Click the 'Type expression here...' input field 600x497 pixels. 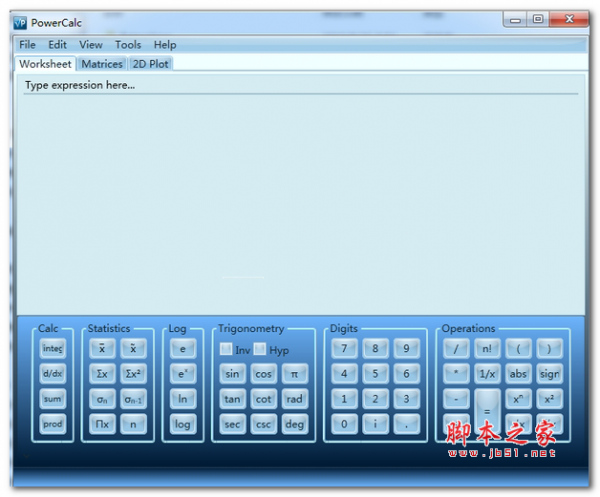point(301,85)
